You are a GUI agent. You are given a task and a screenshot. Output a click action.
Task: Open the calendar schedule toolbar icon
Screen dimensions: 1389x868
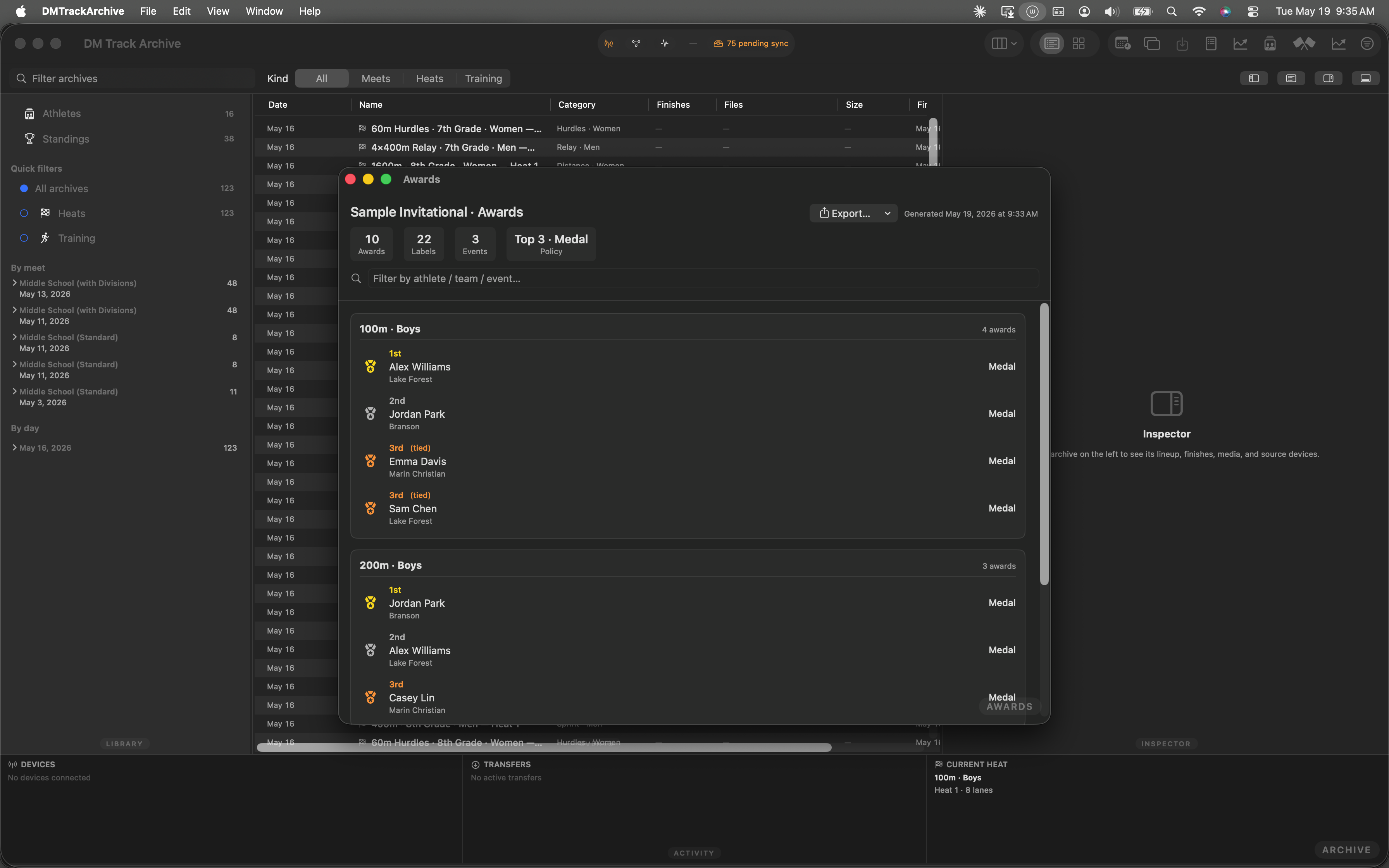[1123, 44]
